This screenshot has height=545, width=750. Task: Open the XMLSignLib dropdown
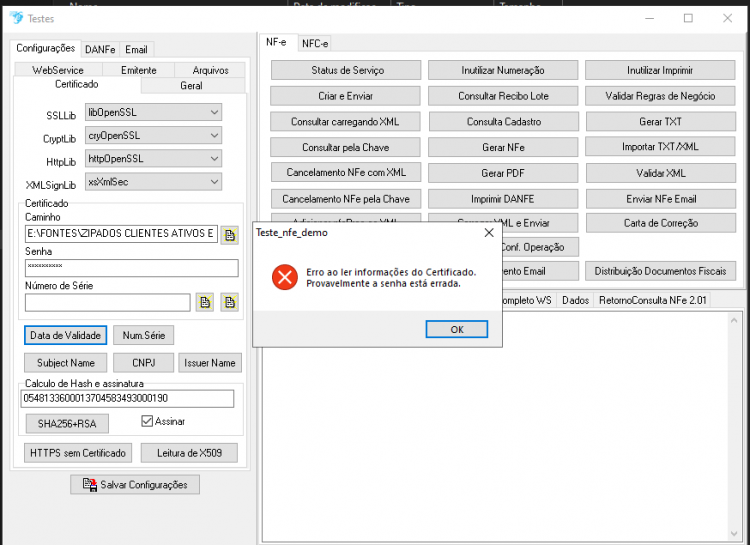153,182
